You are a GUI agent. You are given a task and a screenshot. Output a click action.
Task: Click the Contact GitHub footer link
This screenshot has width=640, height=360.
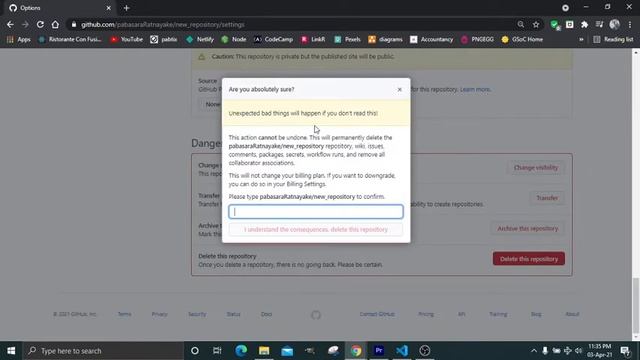[377, 314]
